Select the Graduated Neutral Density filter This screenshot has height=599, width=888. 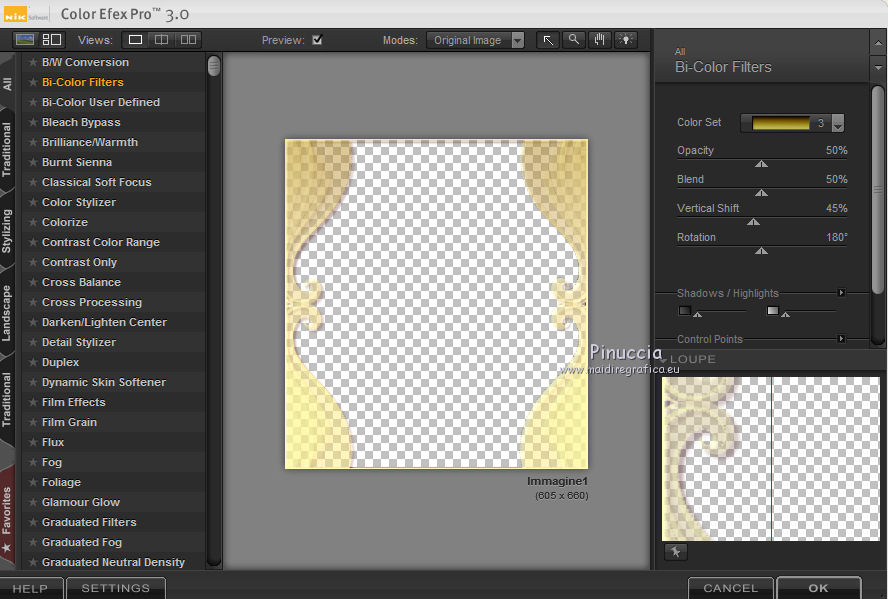[113, 562]
